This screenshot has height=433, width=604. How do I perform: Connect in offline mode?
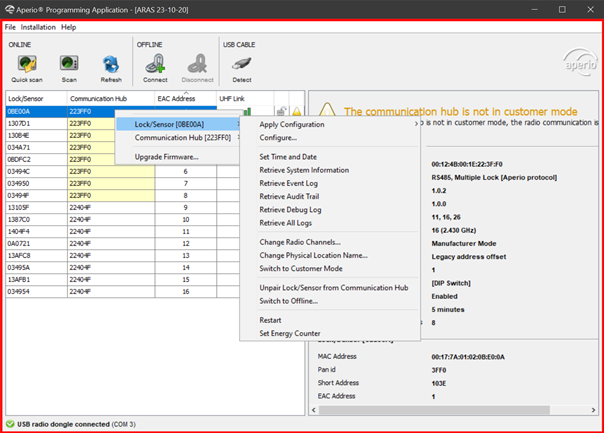155,69
